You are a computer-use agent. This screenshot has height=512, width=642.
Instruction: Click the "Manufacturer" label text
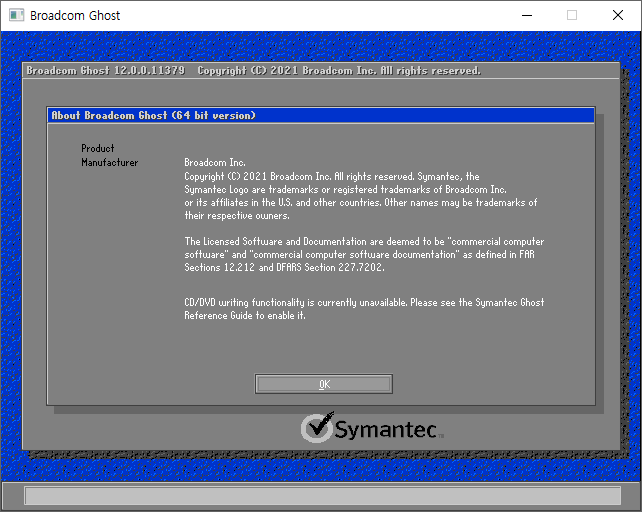(109, 163)
